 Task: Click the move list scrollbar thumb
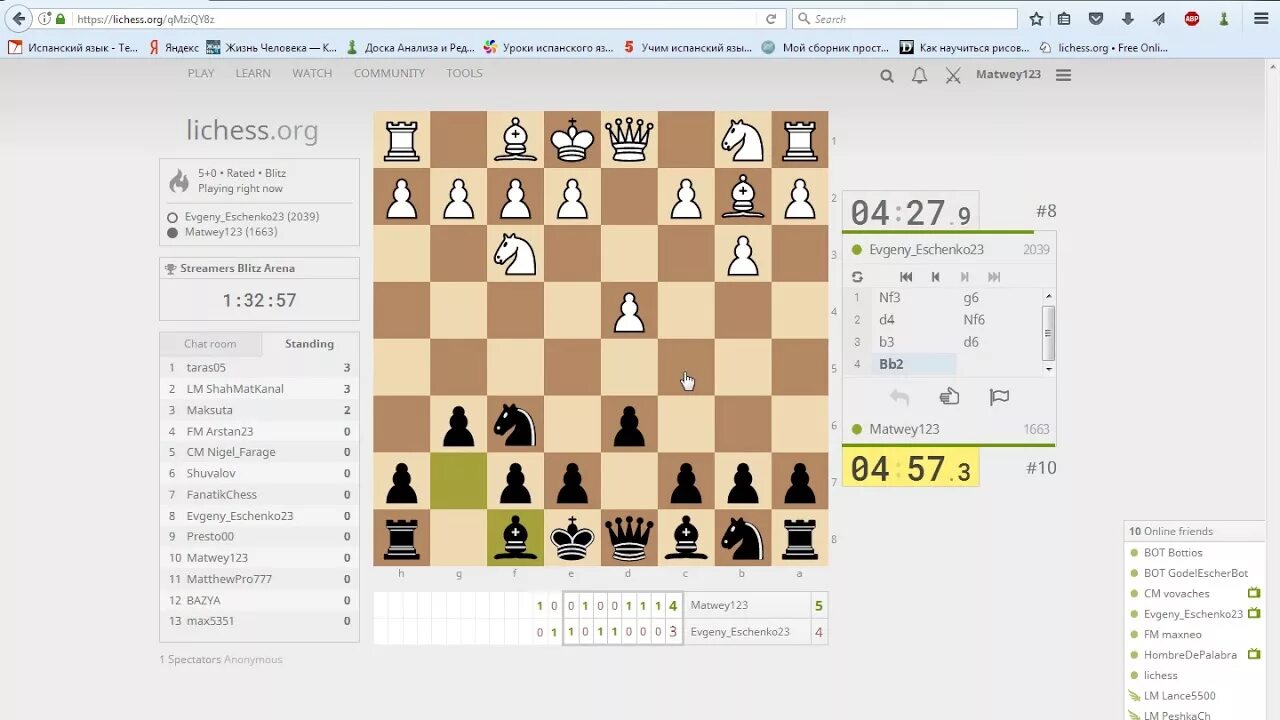pyautogui.click(x=1048, y=332)
